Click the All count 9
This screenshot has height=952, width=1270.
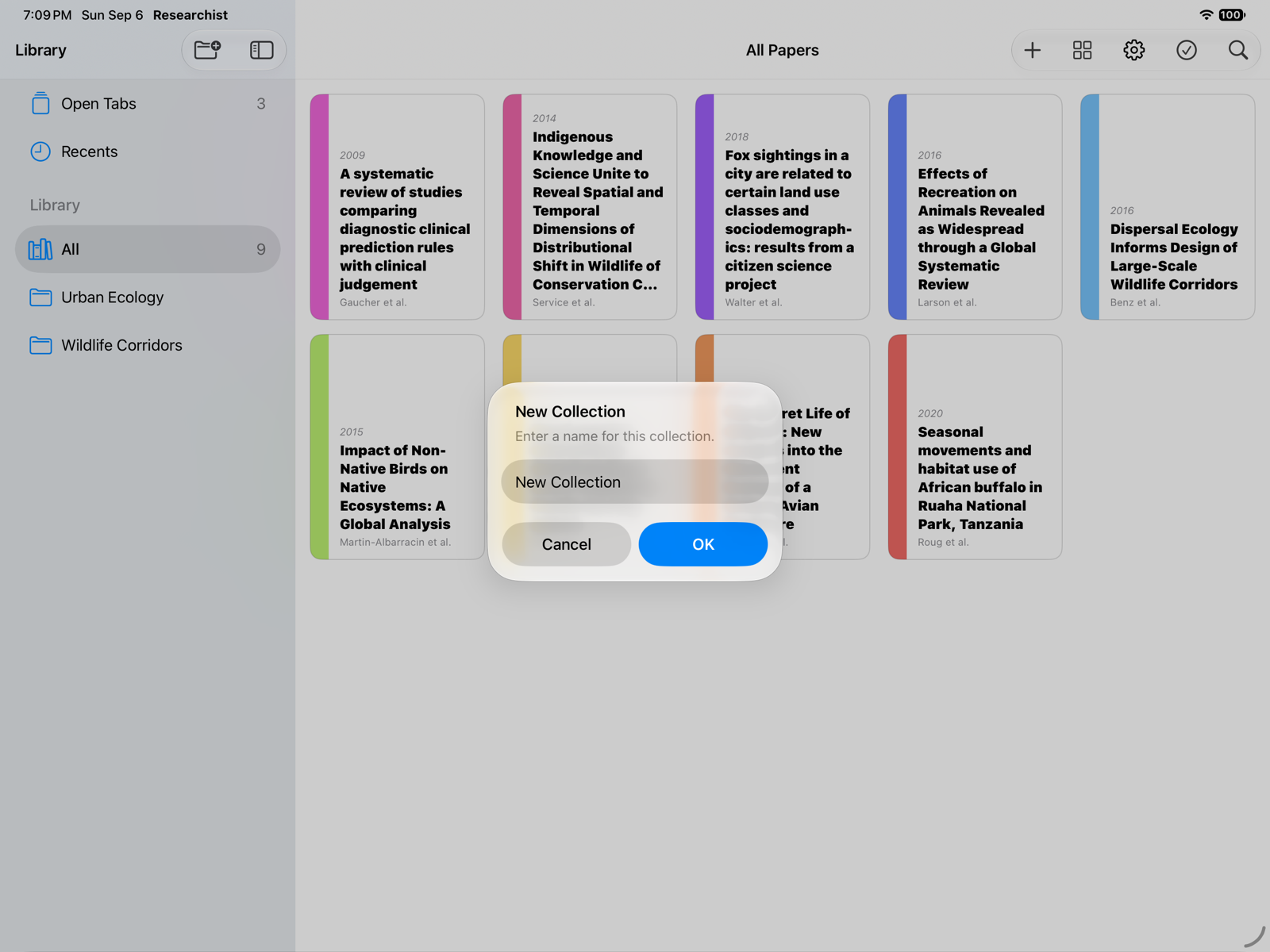pyautogui.click(x=260, y=249)
